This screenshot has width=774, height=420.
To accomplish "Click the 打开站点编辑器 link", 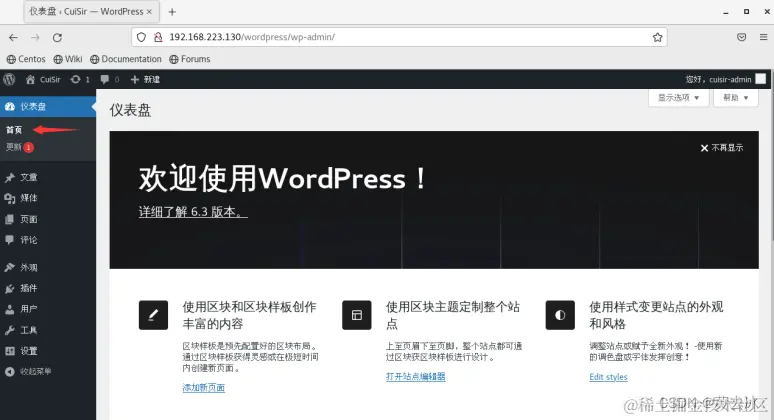I will 416,377.
